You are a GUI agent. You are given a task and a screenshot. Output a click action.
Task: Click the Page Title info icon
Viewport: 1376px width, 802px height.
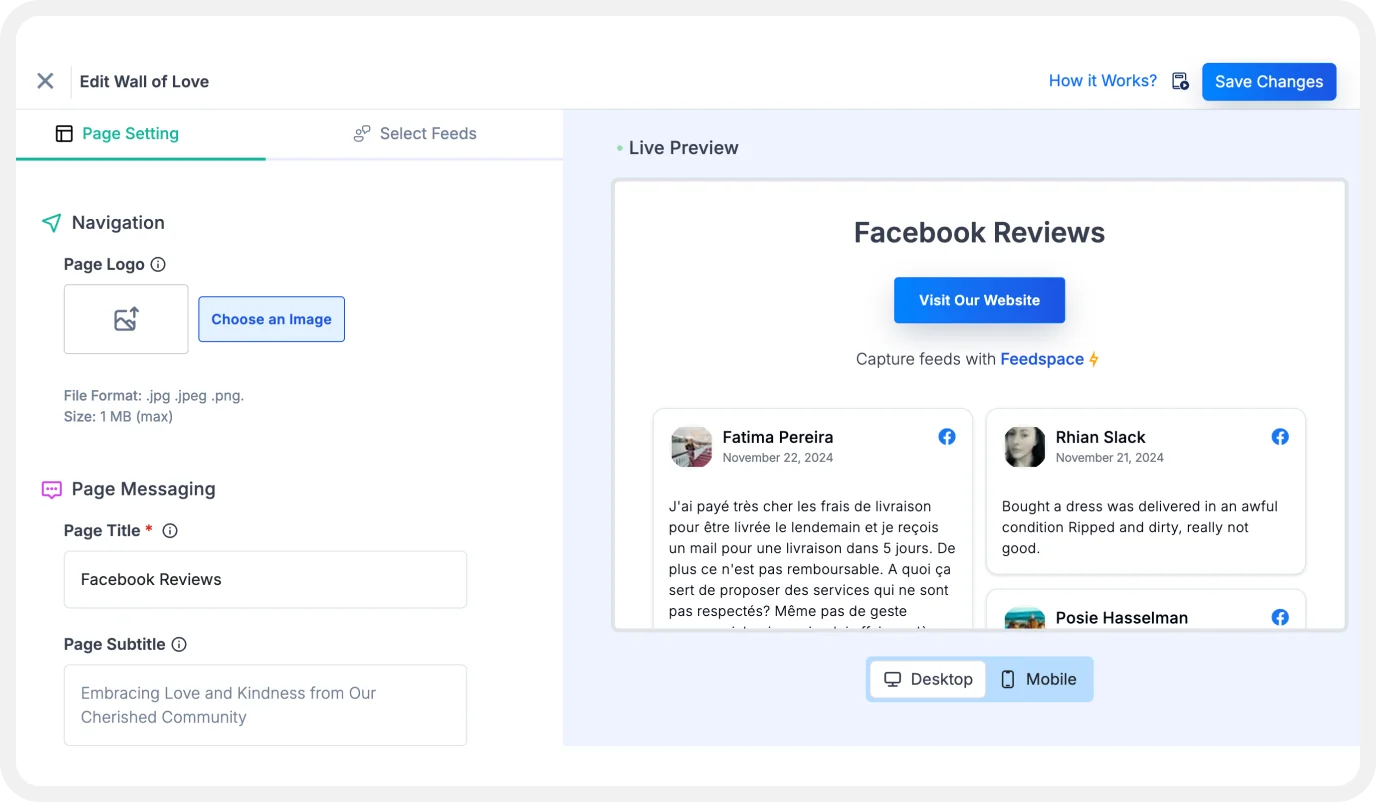pyautogui.click(x=170, y=531)
